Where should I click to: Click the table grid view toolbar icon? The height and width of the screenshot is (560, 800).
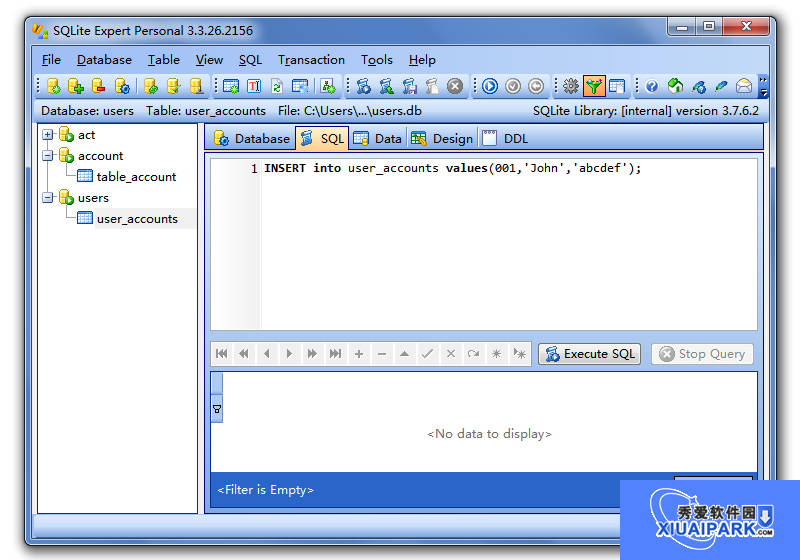pyautogui.click(x=617, y=86)
